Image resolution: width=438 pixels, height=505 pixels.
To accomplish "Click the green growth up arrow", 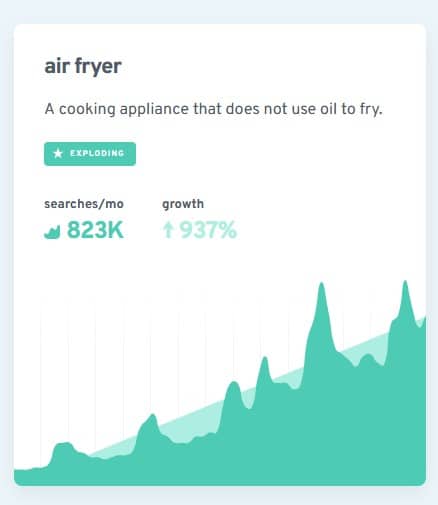I will (168, 230).
